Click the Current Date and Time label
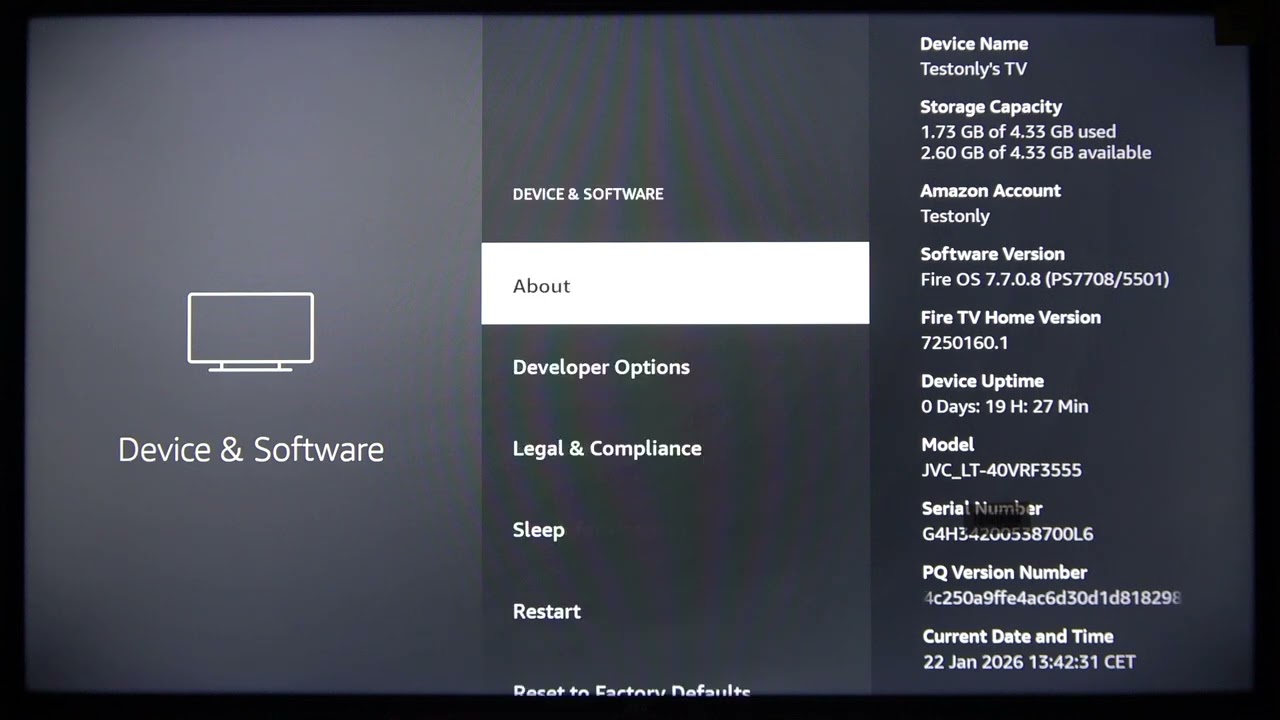 point(1017,637)
